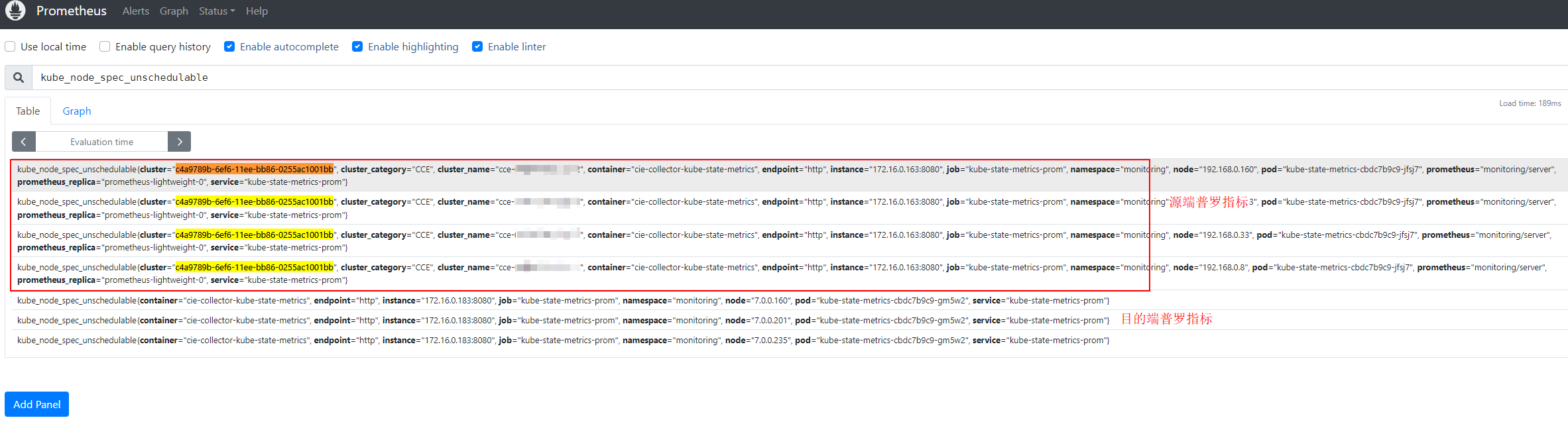Select result row with node 192.168.0.8
Image resolution: width=1568 pixels, height=428 pixels.
click(x=789, y=274)
